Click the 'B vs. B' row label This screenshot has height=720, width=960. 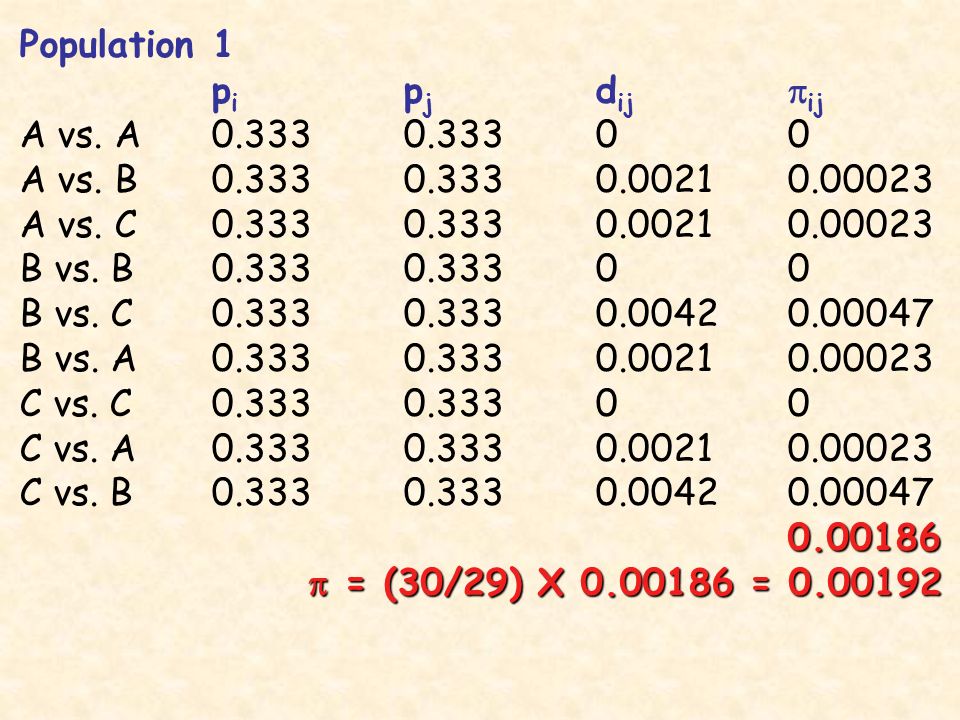(x=77, y=268)
